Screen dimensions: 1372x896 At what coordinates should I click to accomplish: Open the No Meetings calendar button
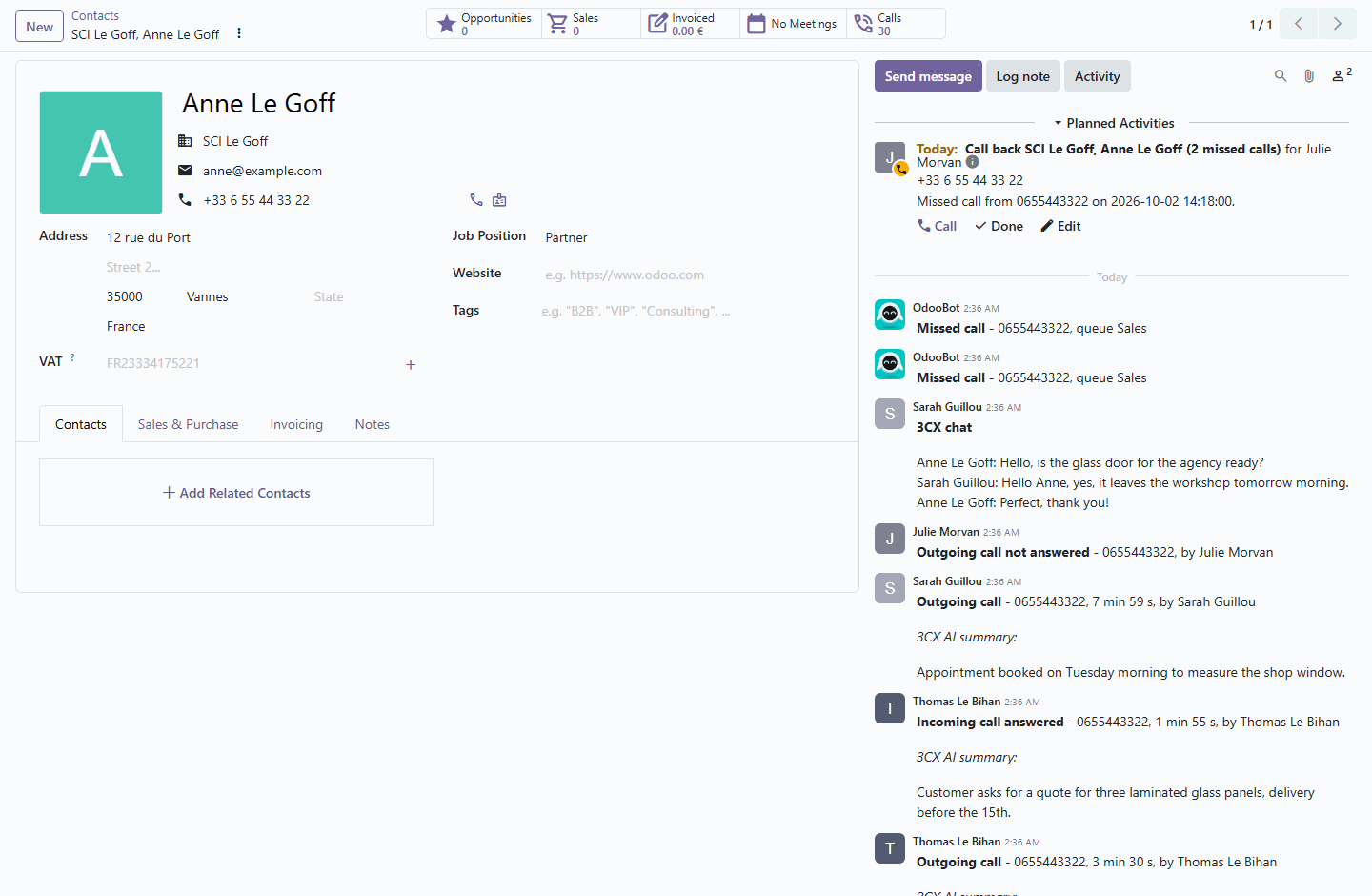click(793, 24)
